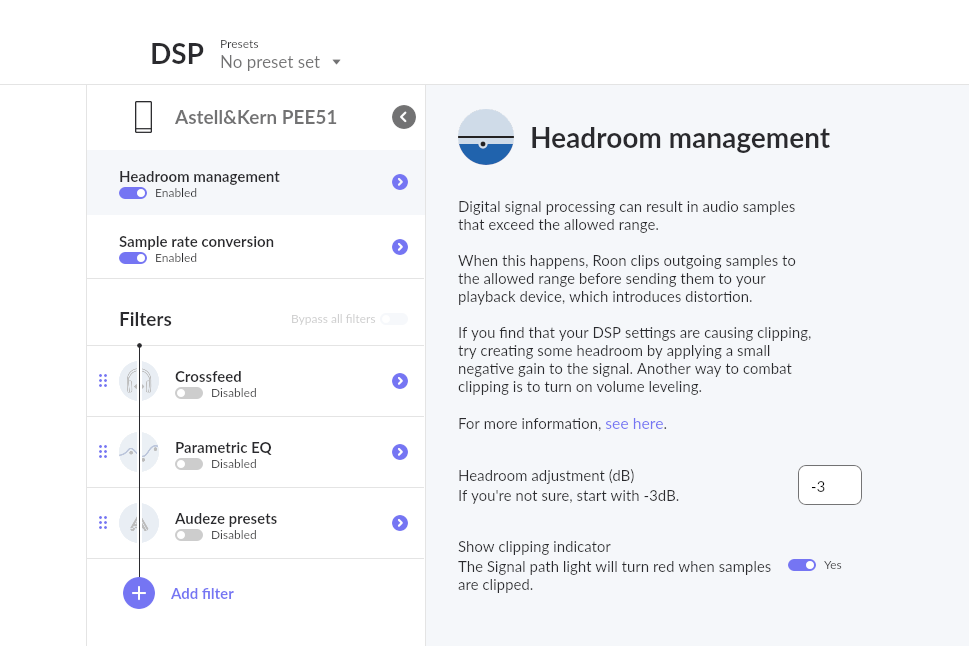The height and width of the screenshot is (646, 969).
Task: Open Parametric EQ settings chevron
Action: point(400,452)
